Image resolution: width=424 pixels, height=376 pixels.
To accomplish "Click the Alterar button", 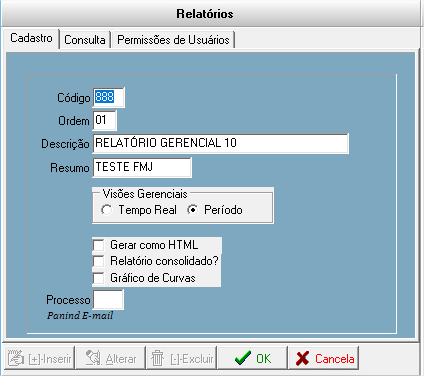I will pos(111,358).
